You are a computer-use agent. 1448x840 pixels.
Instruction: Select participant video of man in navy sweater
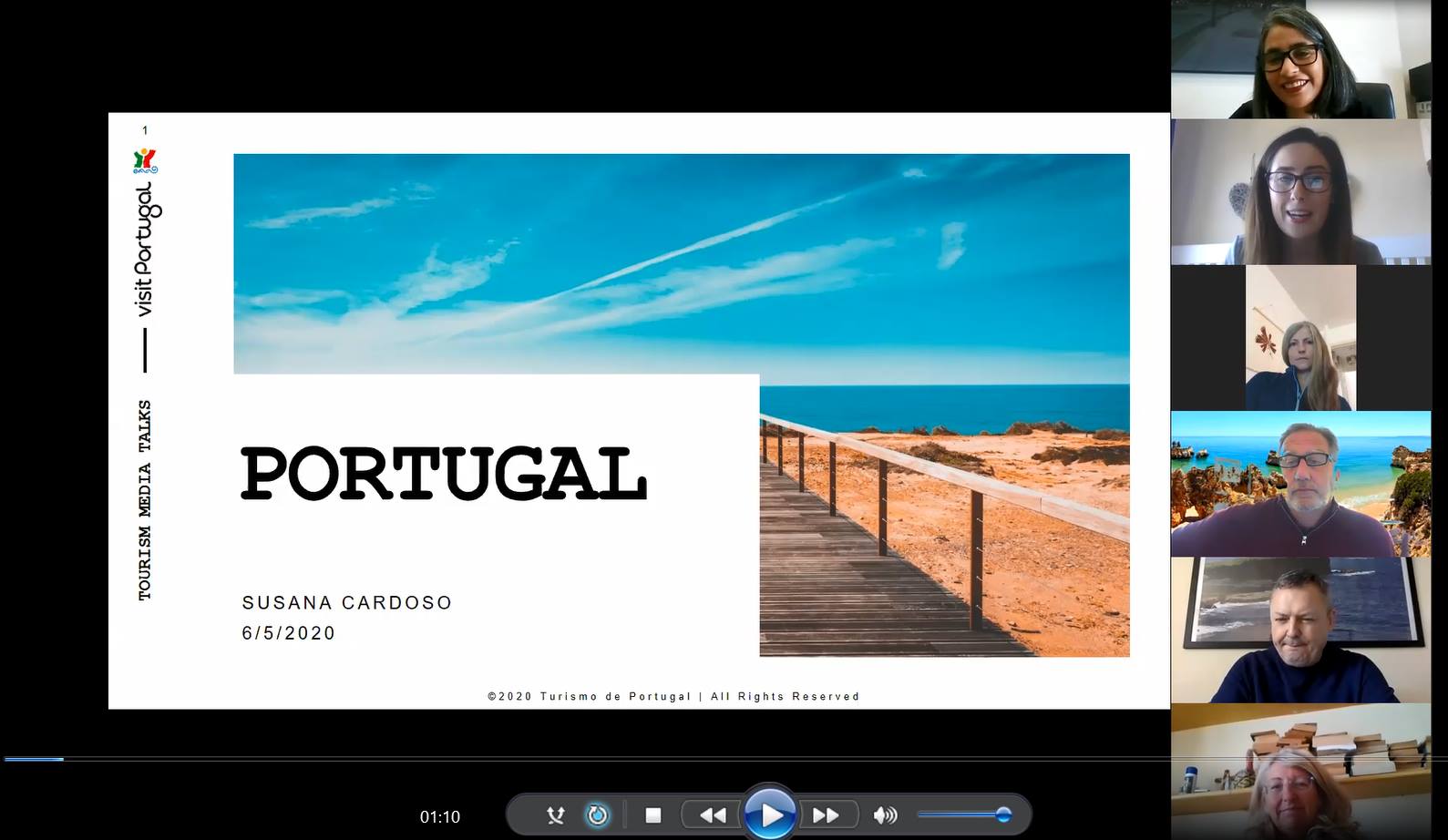click(x=1300, y=630)
